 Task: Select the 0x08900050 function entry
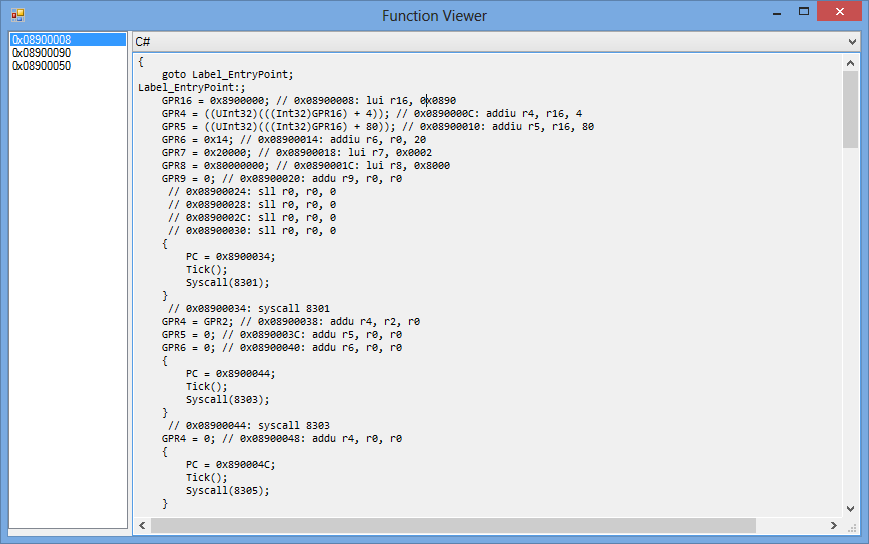point(41,66)
